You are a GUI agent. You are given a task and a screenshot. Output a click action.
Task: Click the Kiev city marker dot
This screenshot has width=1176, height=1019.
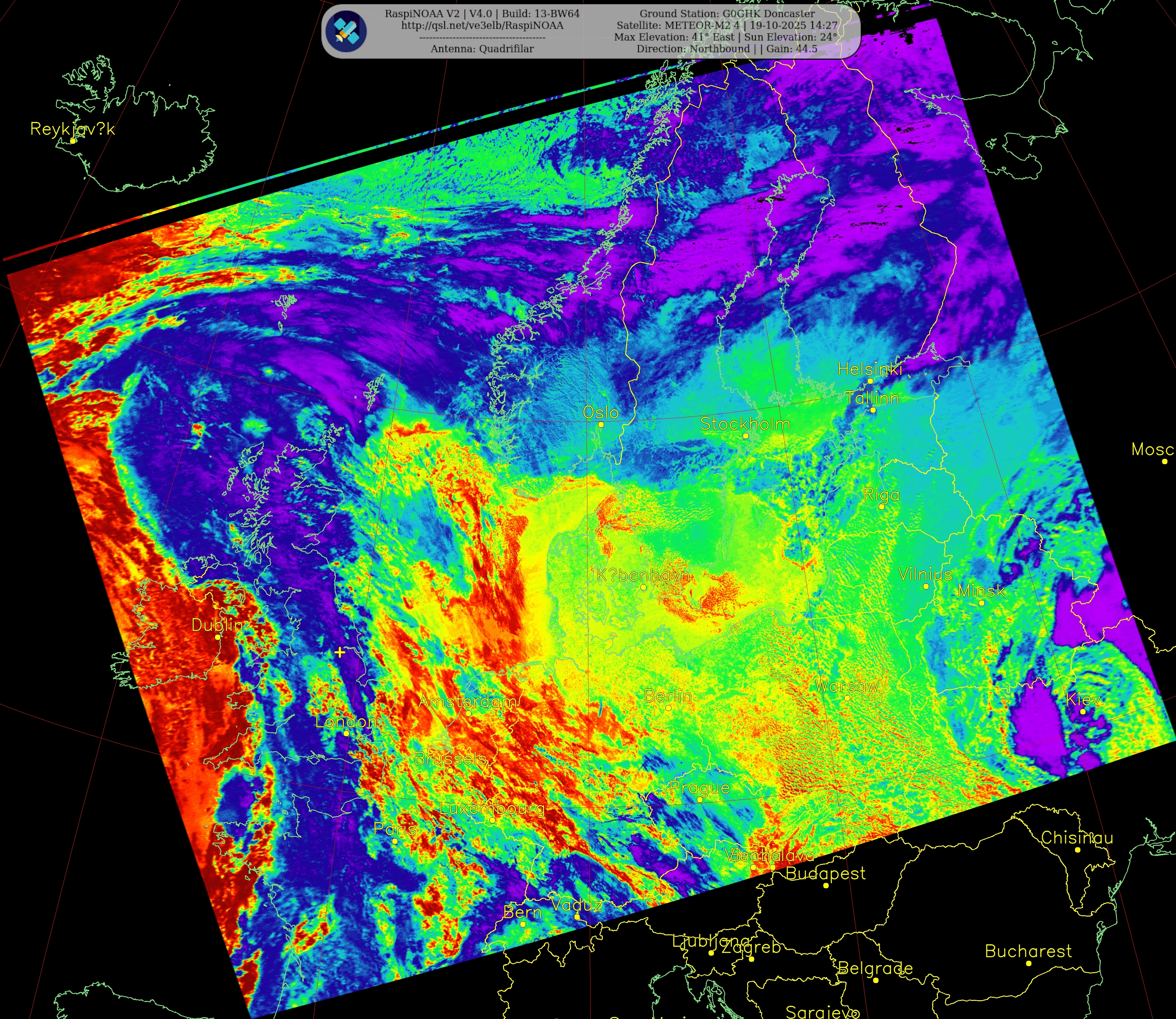pos(1083,711)
